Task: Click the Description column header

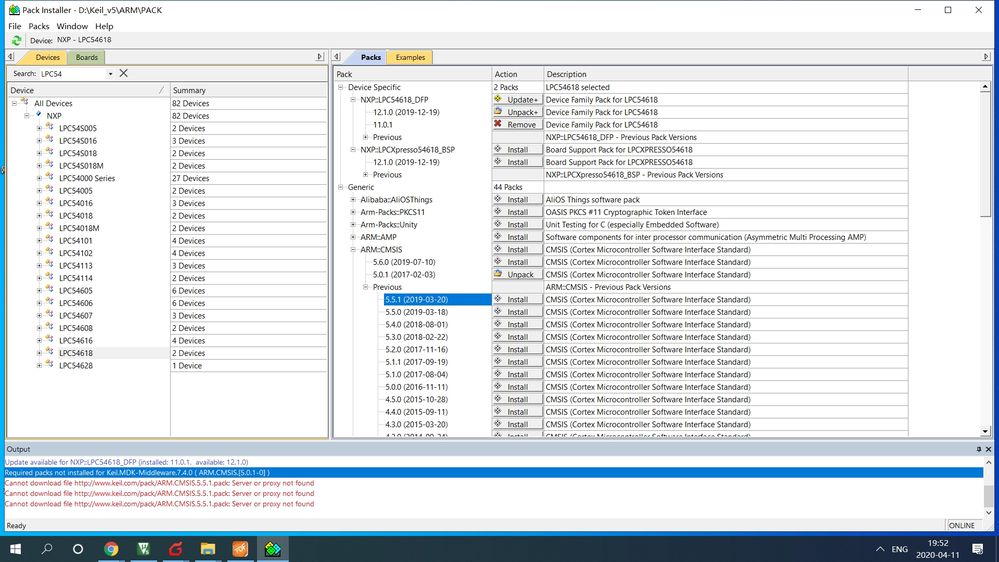Action: pyautogui.click(x=726, y=74)
